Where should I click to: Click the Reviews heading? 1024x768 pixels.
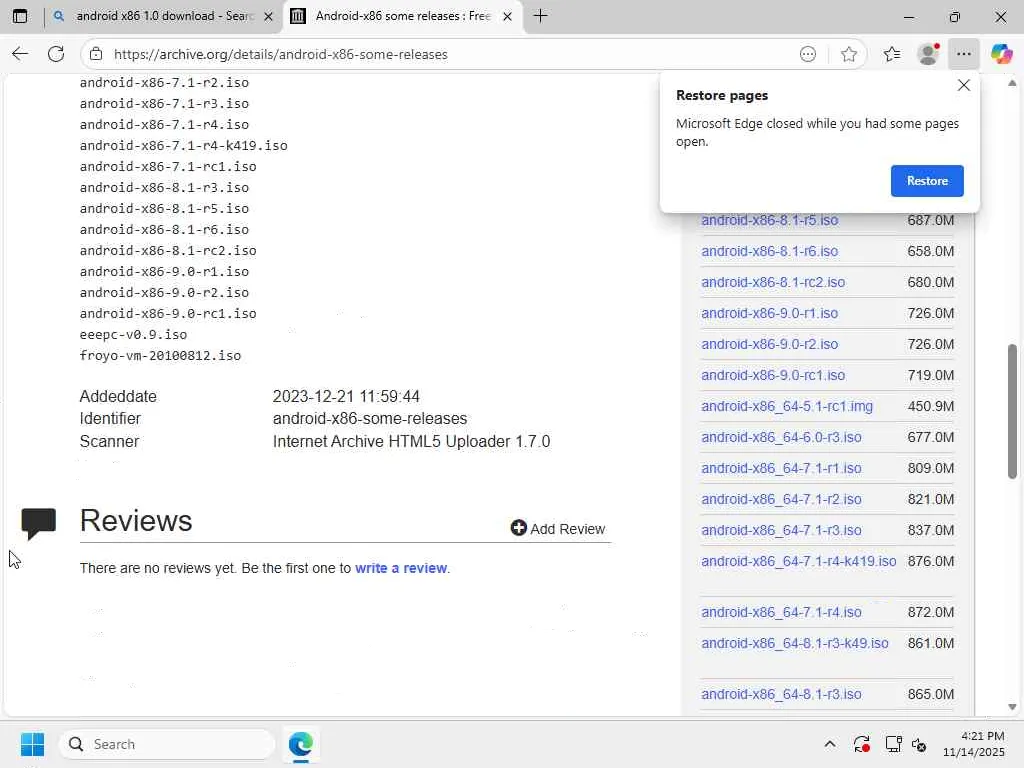(x=136, y=520)
